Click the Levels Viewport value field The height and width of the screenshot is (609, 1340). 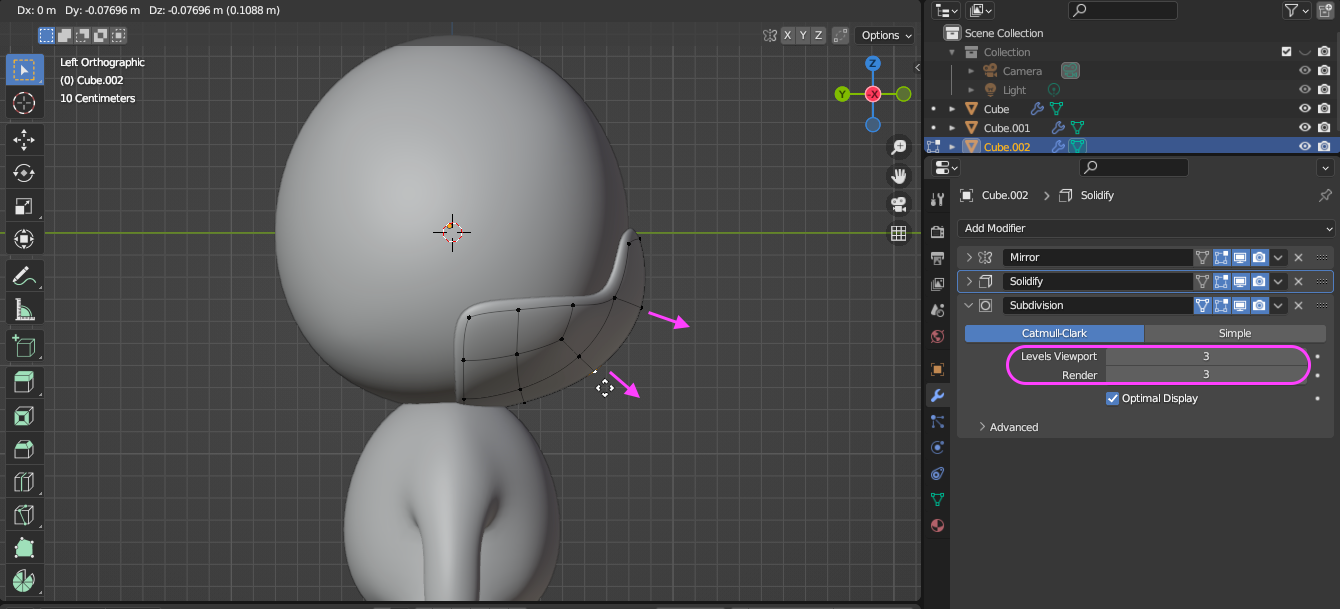(x=1205, y=356)
